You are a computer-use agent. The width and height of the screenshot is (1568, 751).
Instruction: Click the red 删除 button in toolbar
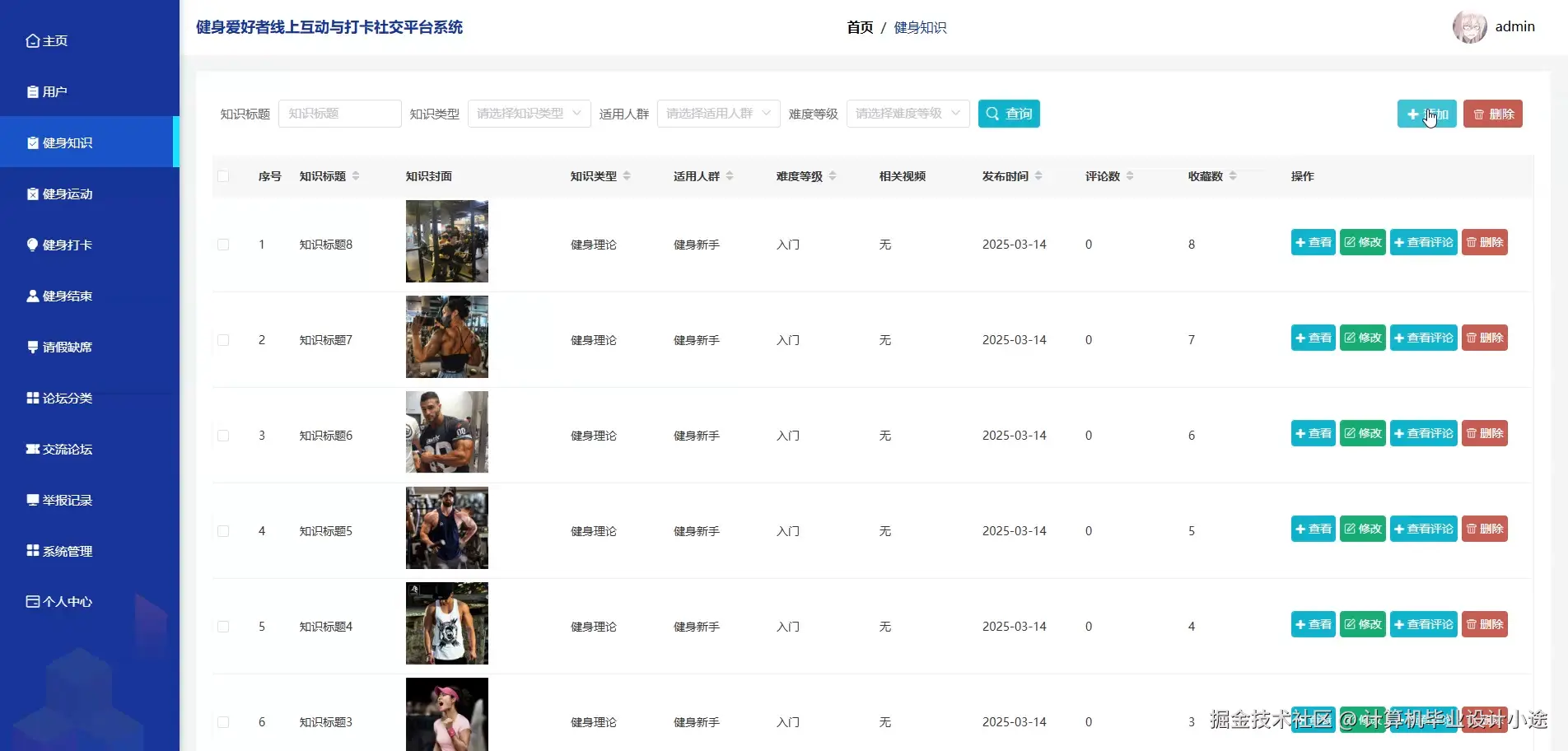coord(1491,113)
